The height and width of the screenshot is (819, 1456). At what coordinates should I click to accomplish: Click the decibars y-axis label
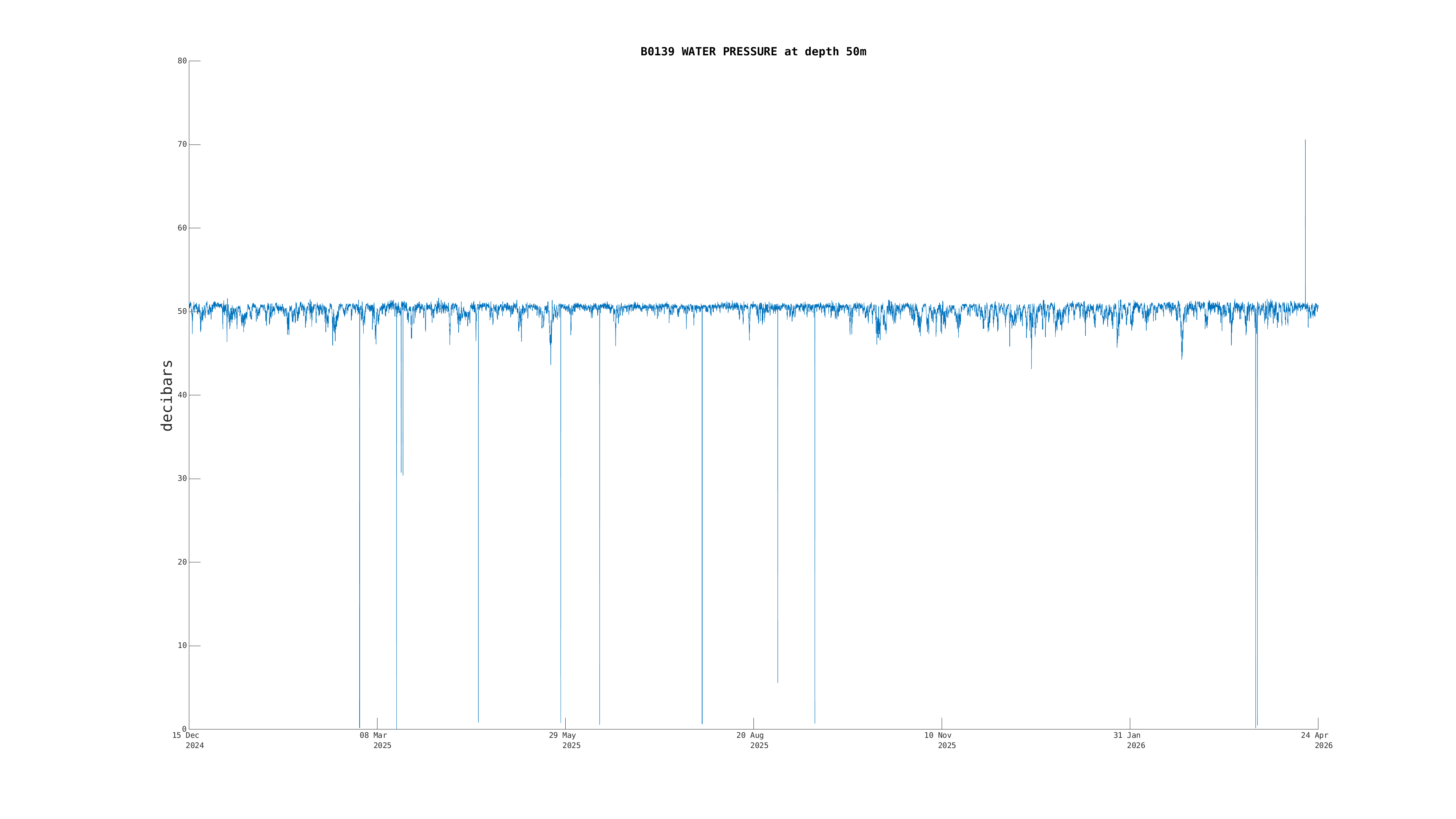pyautogui.click(x=167, y=395)
